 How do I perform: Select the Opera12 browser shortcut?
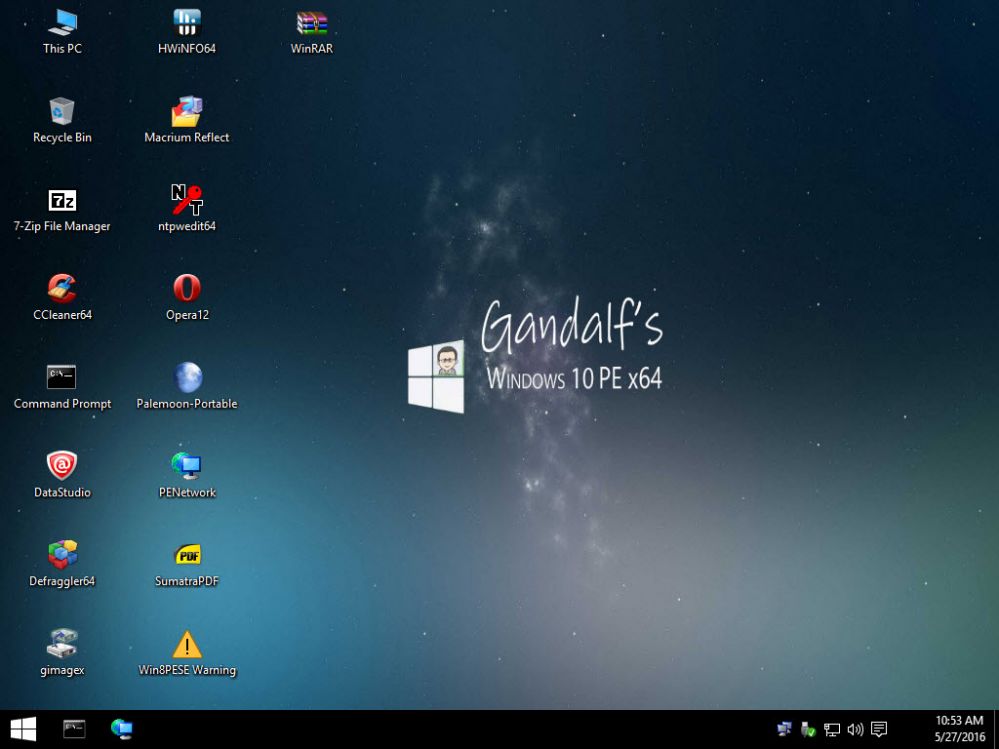(x=187, y=297)
